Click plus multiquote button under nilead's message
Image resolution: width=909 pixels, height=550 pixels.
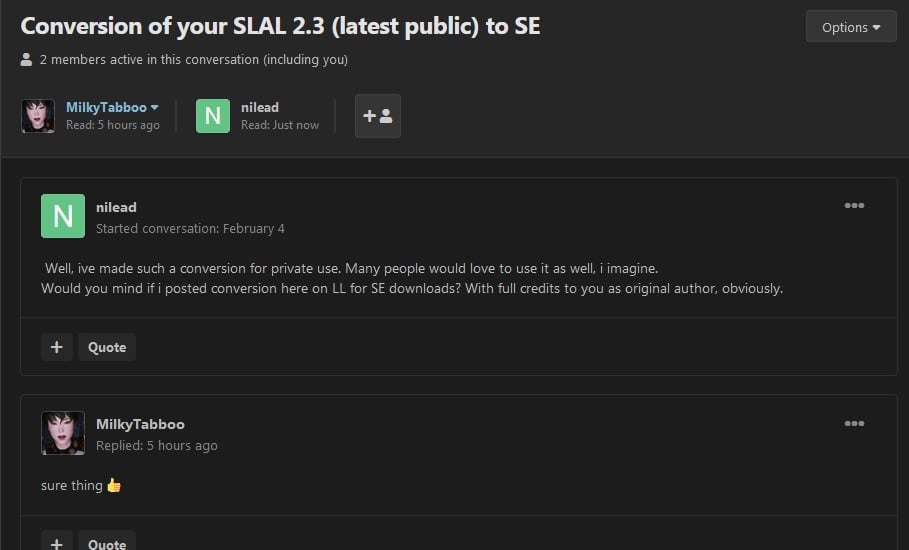[57, 347]
